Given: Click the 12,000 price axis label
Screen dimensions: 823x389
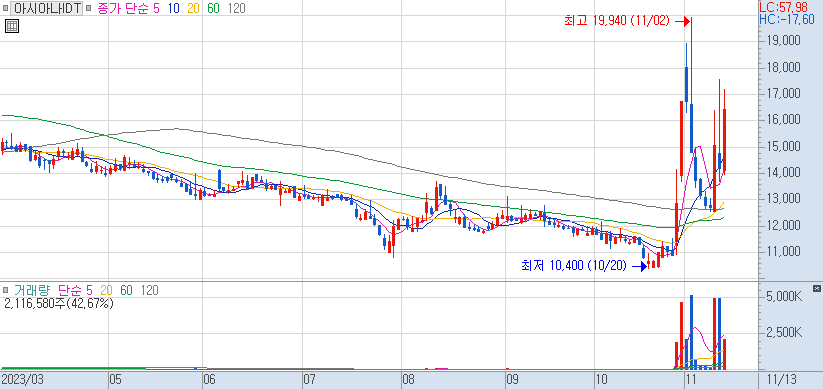Looking at the screenshot, I should (783, 226).
